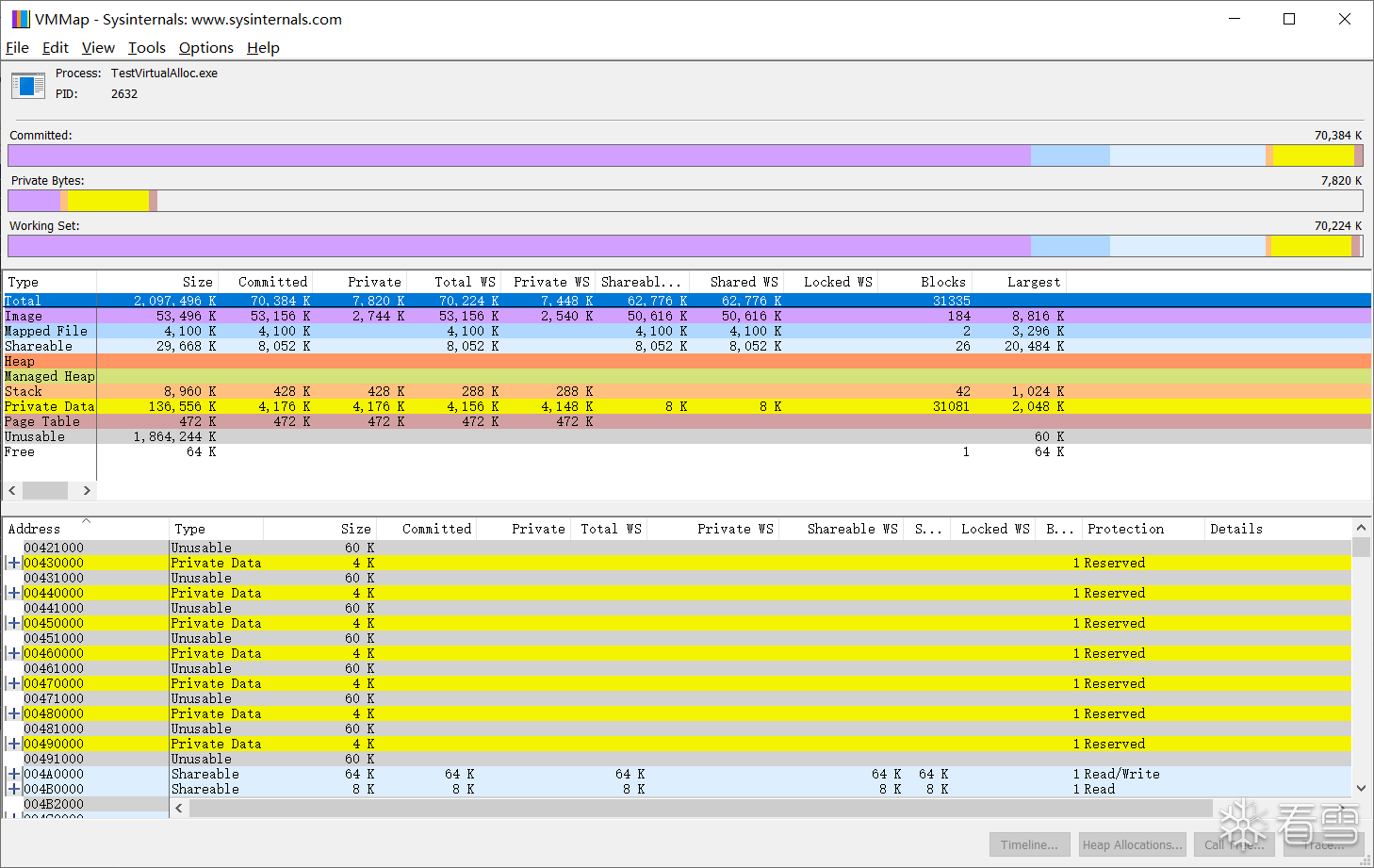Open the Help menu
Image resolution: width=1374 pixels, height=868 pixels.
(x=263, y=47)
